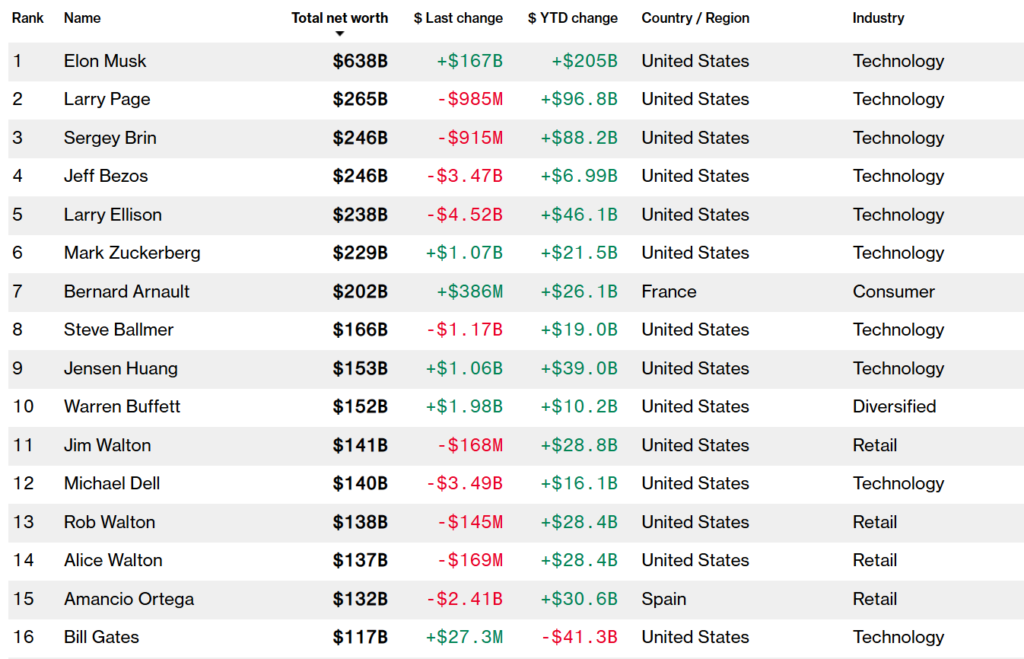The height and width of the screenshot is (659, 1024).
Task: Open Mark Zuckerberg's entry
Action: pos(132,253)
